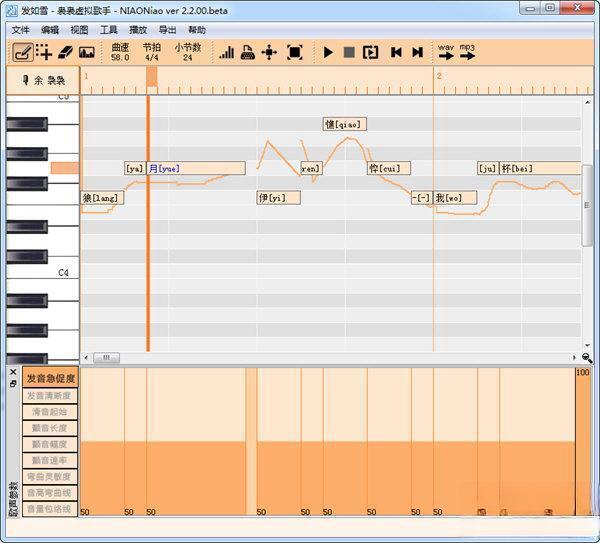The height and width of the screenshot is (543, 600).
Task: Select the 发音急促度 parameter tab
Action: 51,378
